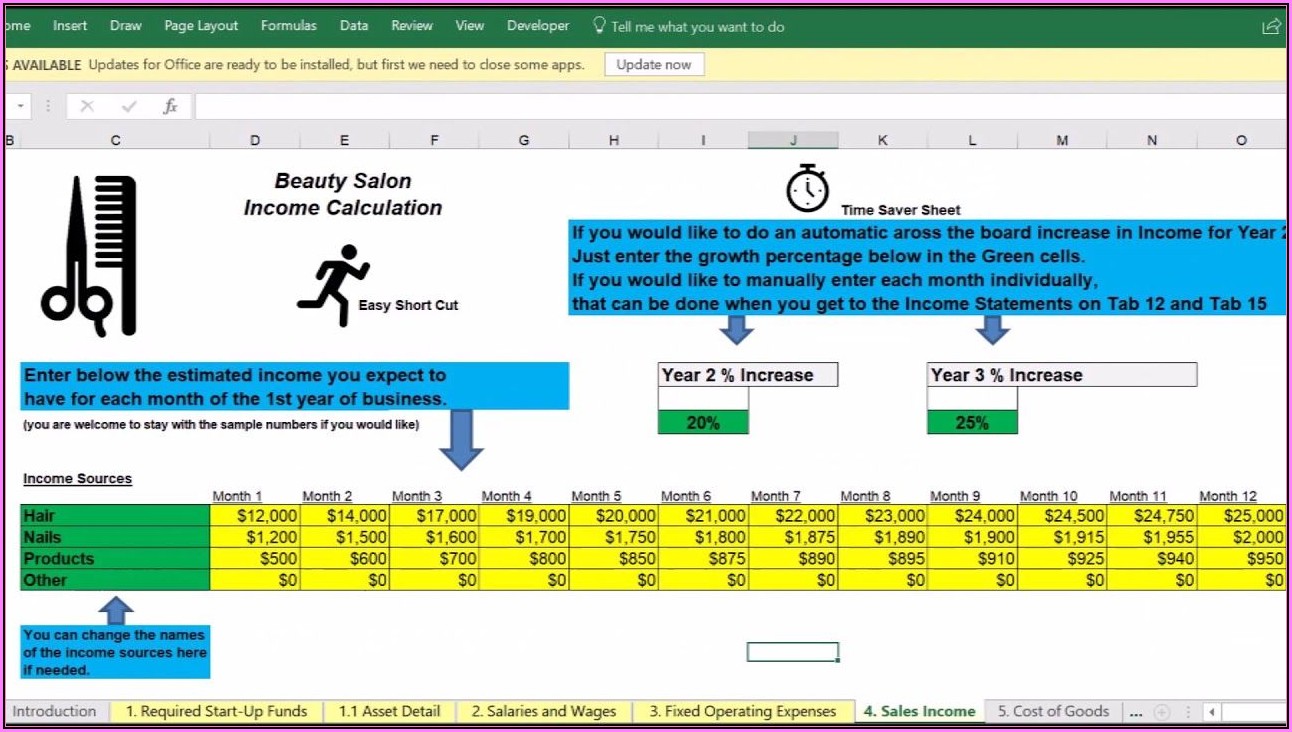Click the Nails income source cell

[115, 538]
